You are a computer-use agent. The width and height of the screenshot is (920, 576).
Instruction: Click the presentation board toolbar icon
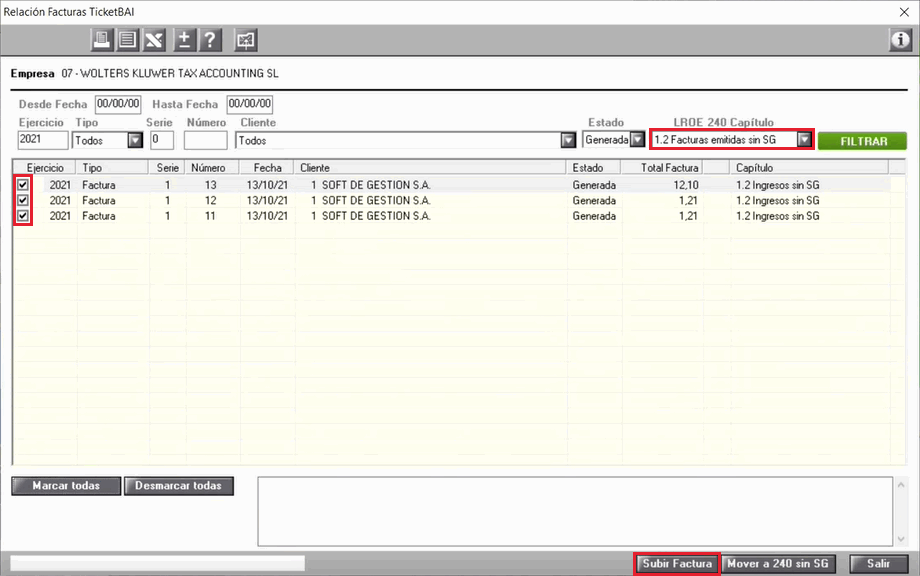pyautogui.click(x=245, y=40)
